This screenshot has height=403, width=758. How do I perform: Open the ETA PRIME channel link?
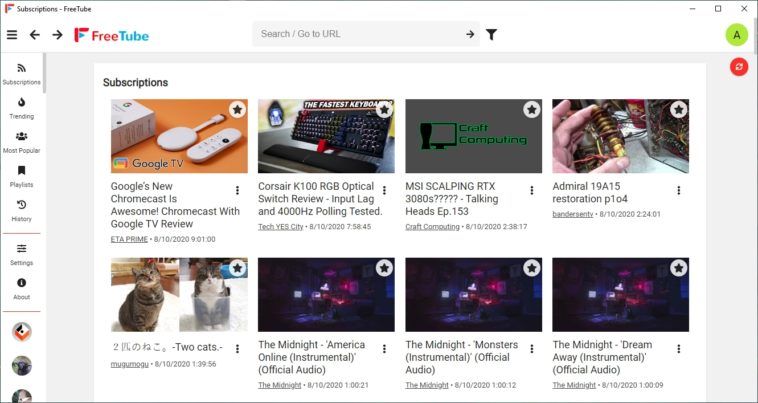tap(129, 239)
